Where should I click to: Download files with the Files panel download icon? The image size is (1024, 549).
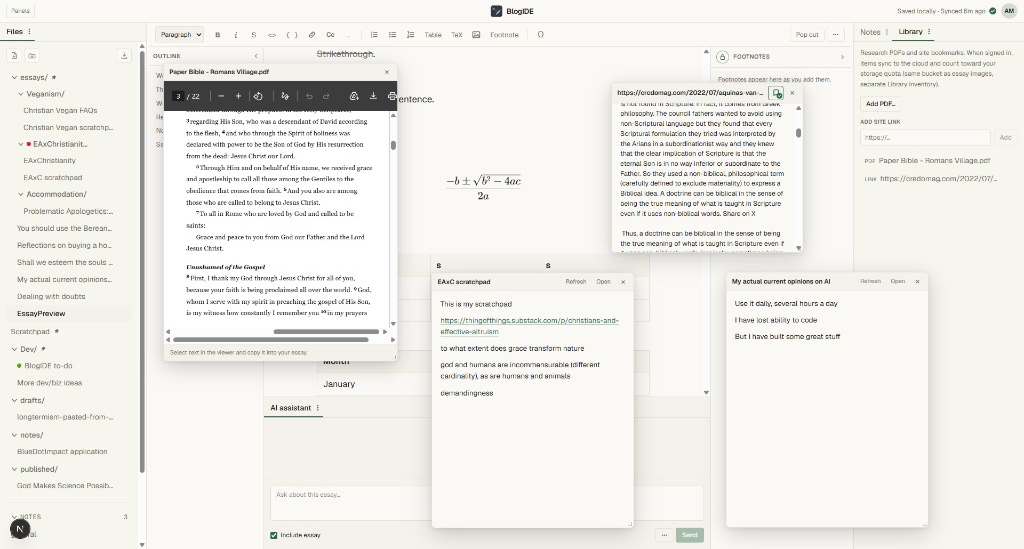coord(124,55)
